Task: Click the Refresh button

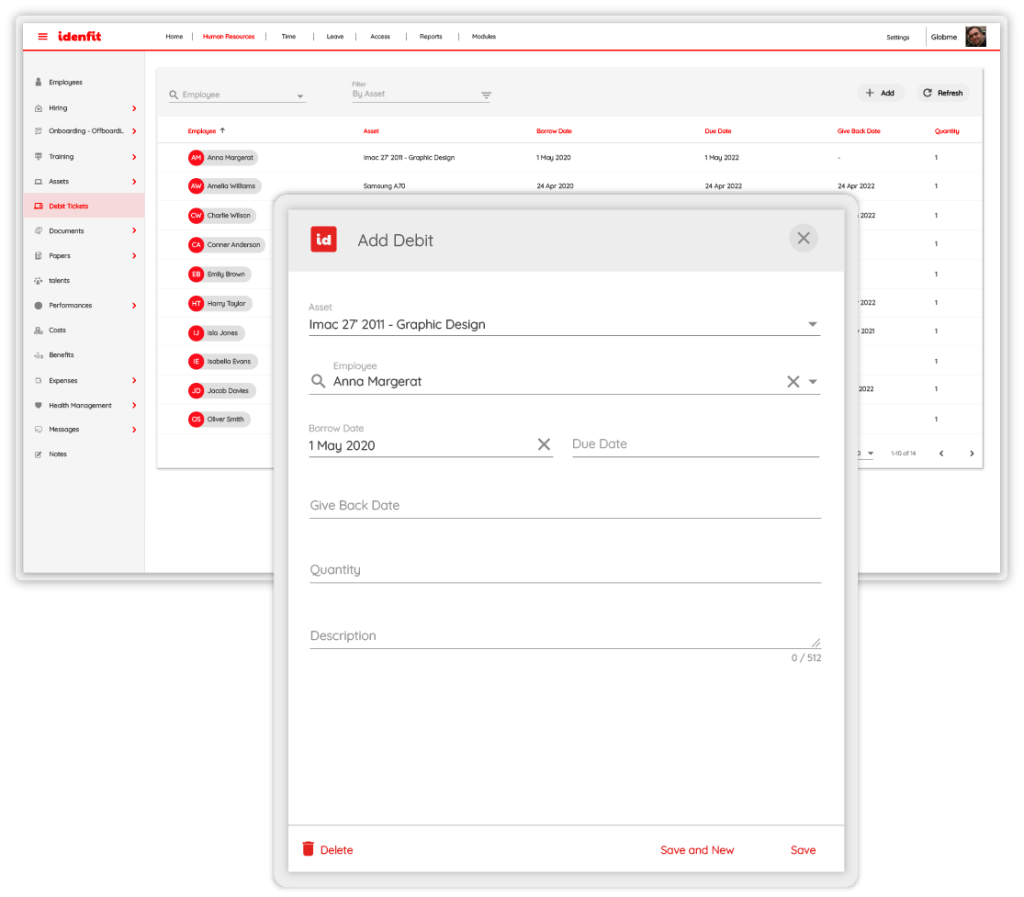Action: (942, 93)
